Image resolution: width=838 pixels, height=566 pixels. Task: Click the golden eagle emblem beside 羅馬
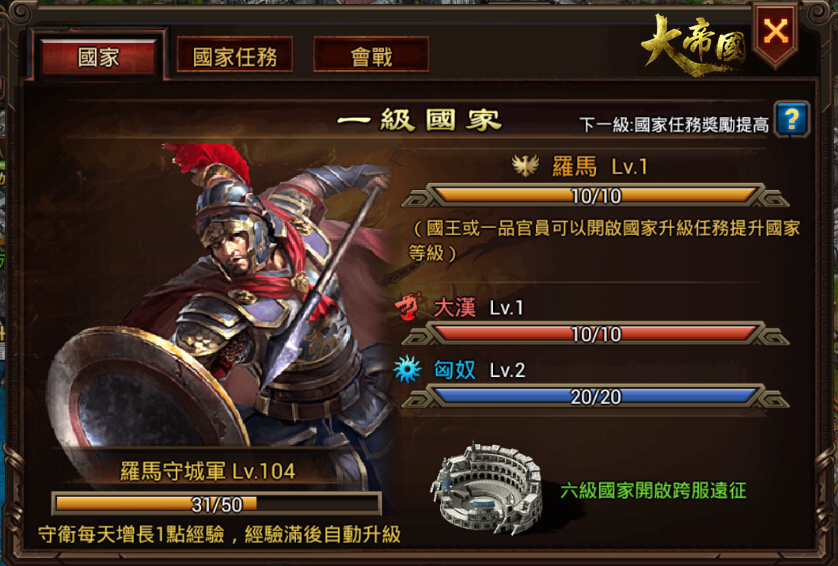click(x=525, y=166)
